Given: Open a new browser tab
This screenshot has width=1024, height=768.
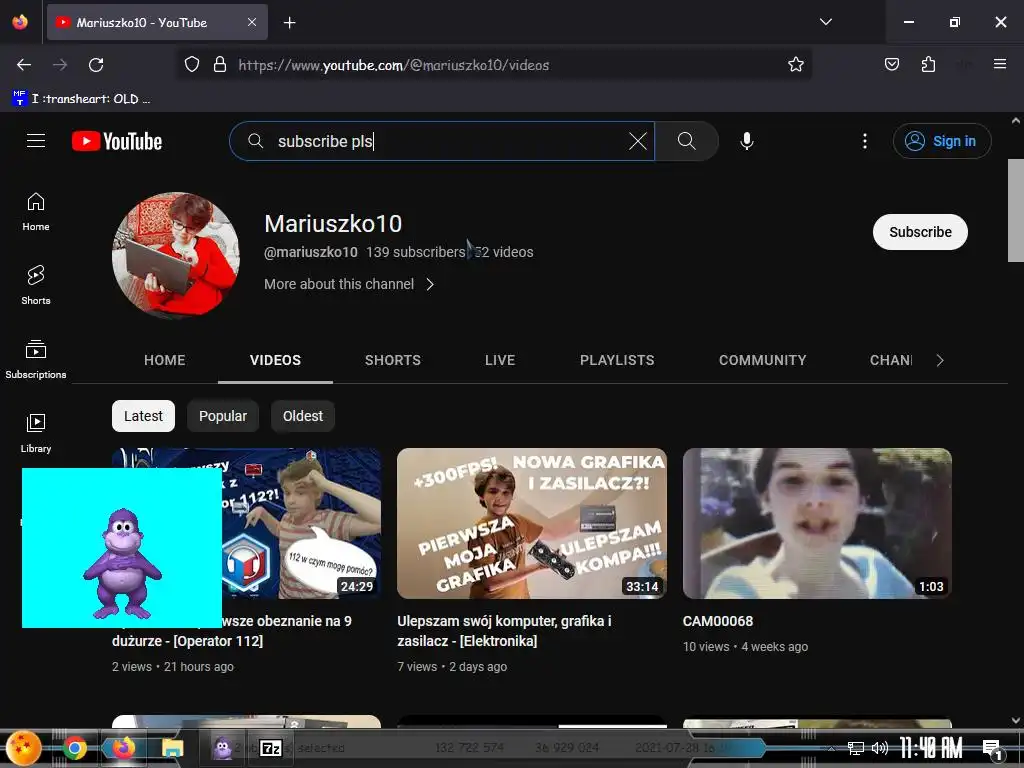Looking at the screenshot, I should [289, 23].
